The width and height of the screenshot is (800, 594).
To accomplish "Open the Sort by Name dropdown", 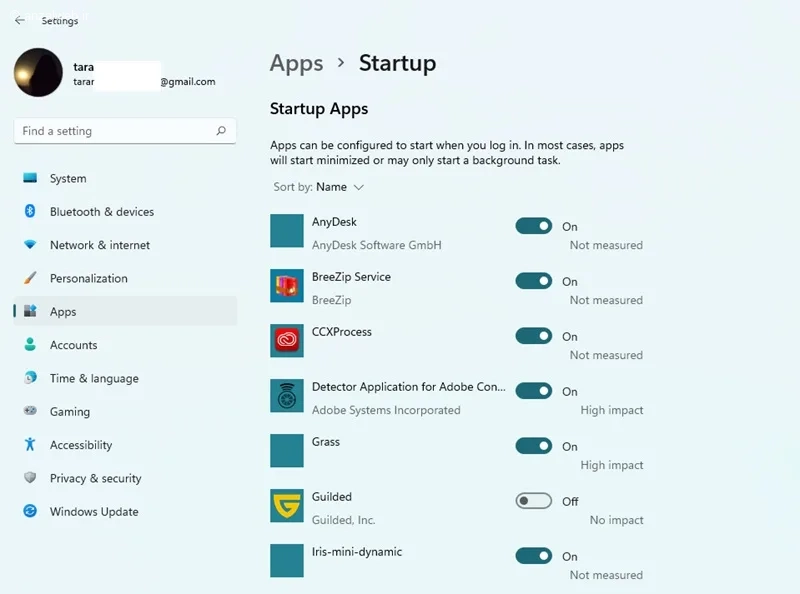I will tap(339, 187).
